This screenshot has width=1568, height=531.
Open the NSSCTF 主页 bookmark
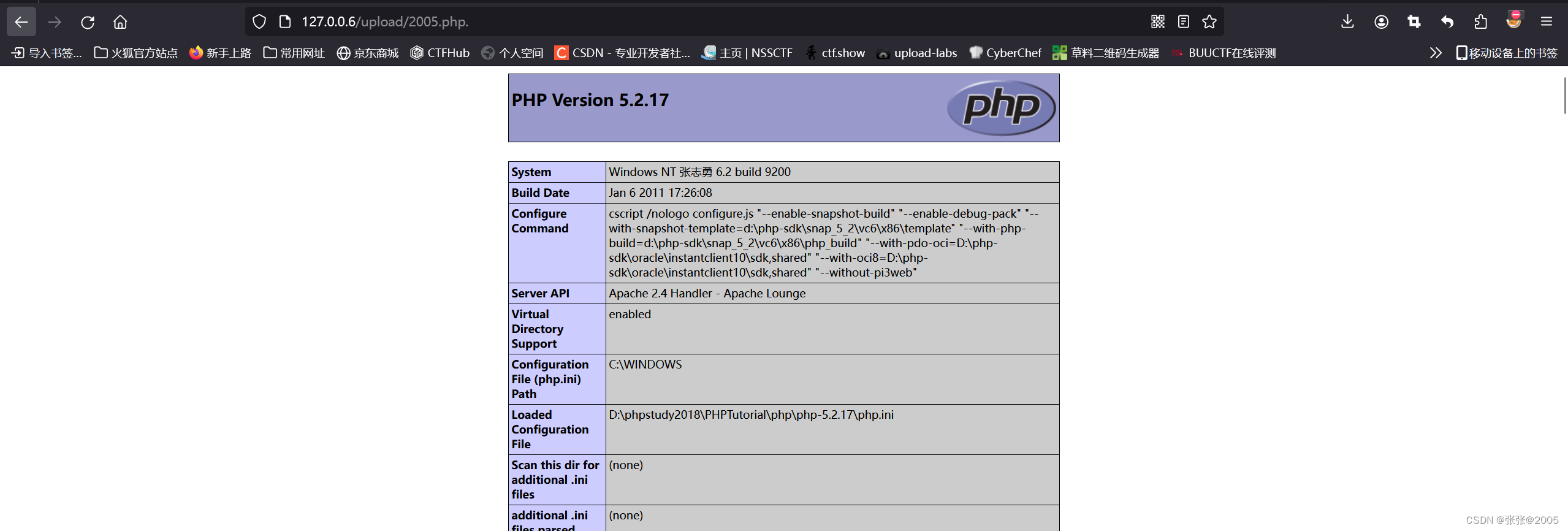coord(747,53)
